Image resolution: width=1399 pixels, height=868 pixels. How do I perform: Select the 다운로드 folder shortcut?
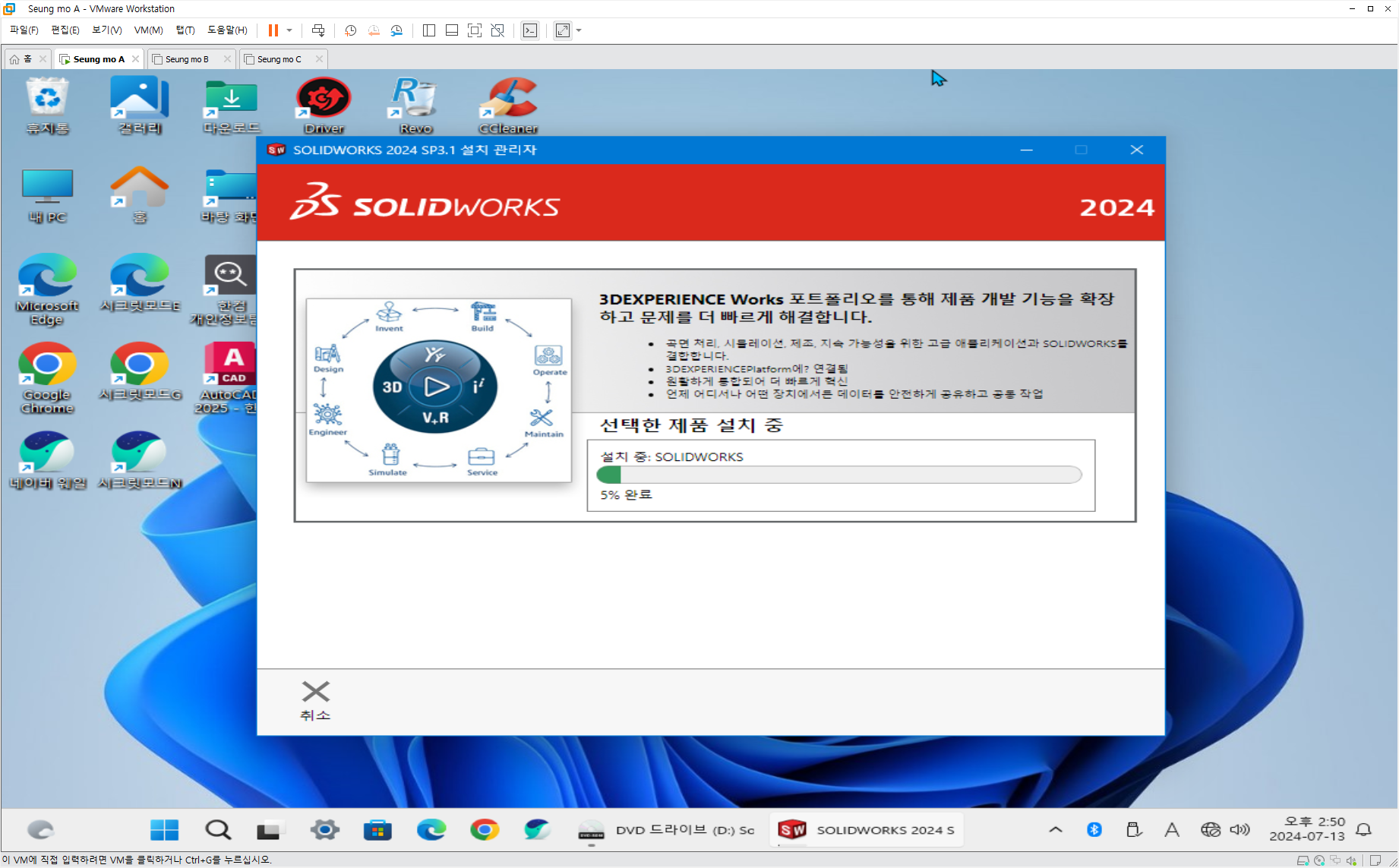[x=232, y=106]
